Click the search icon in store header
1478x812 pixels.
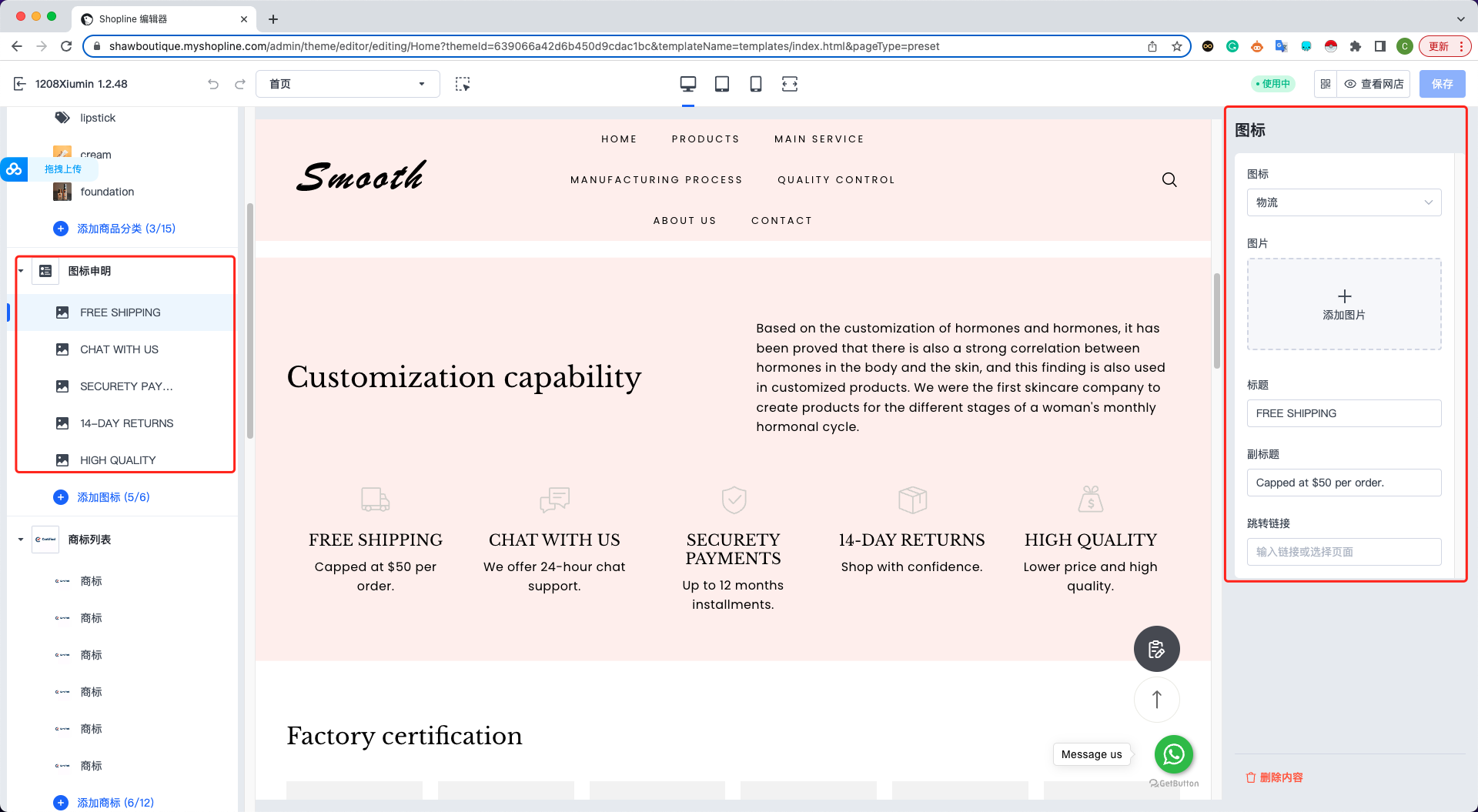(1169, 180)
